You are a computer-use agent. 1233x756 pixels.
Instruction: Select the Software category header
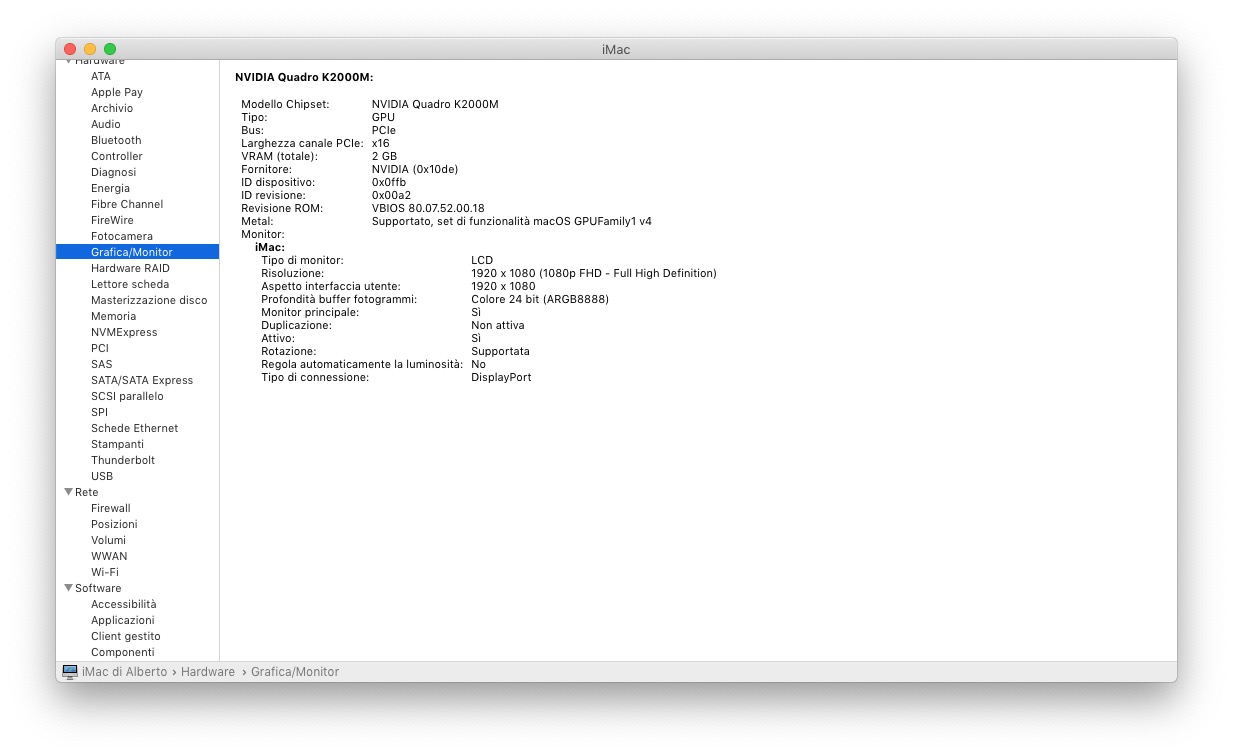(98, 588)
